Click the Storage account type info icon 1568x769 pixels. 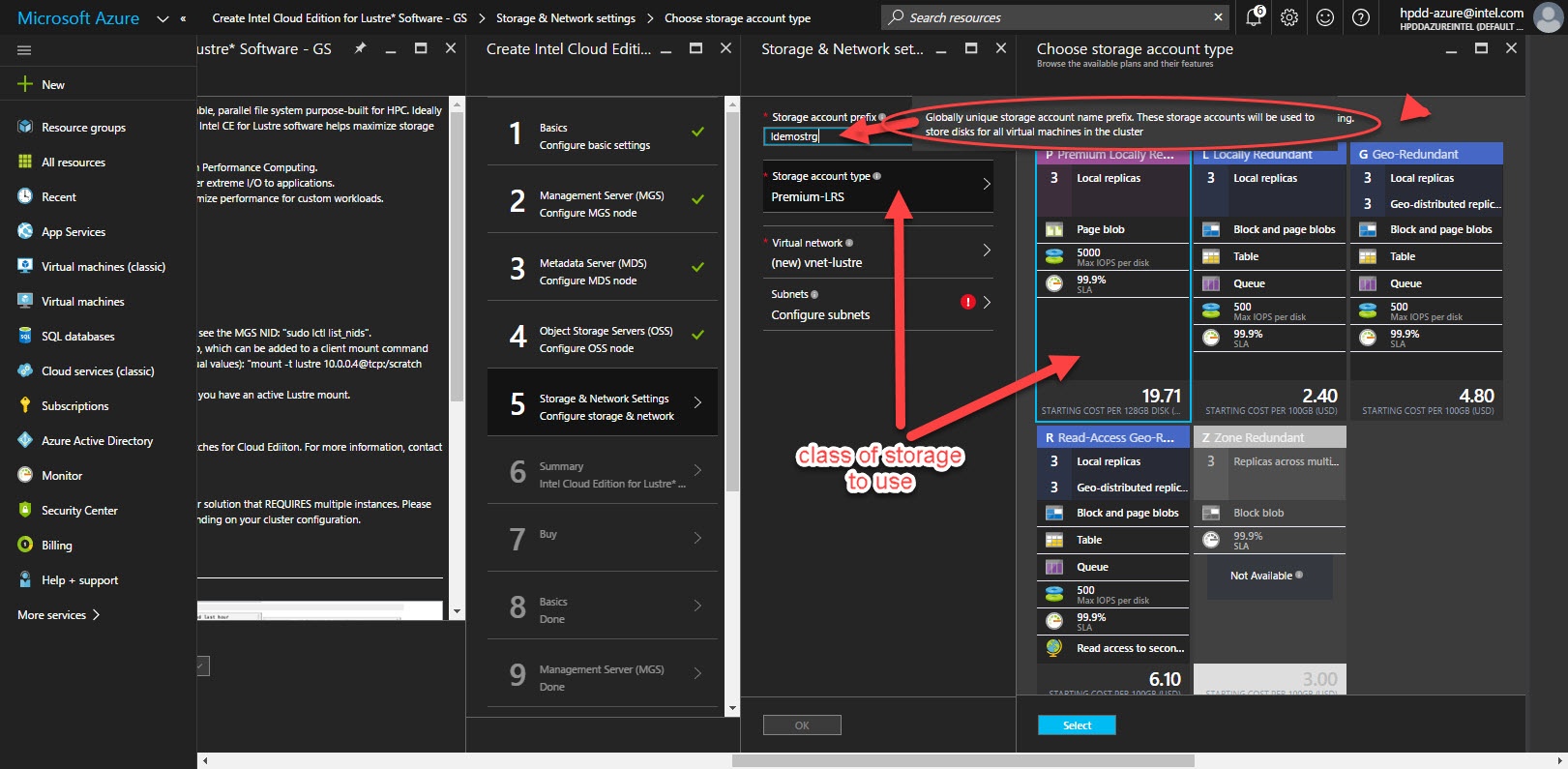(x=877, y=176)
